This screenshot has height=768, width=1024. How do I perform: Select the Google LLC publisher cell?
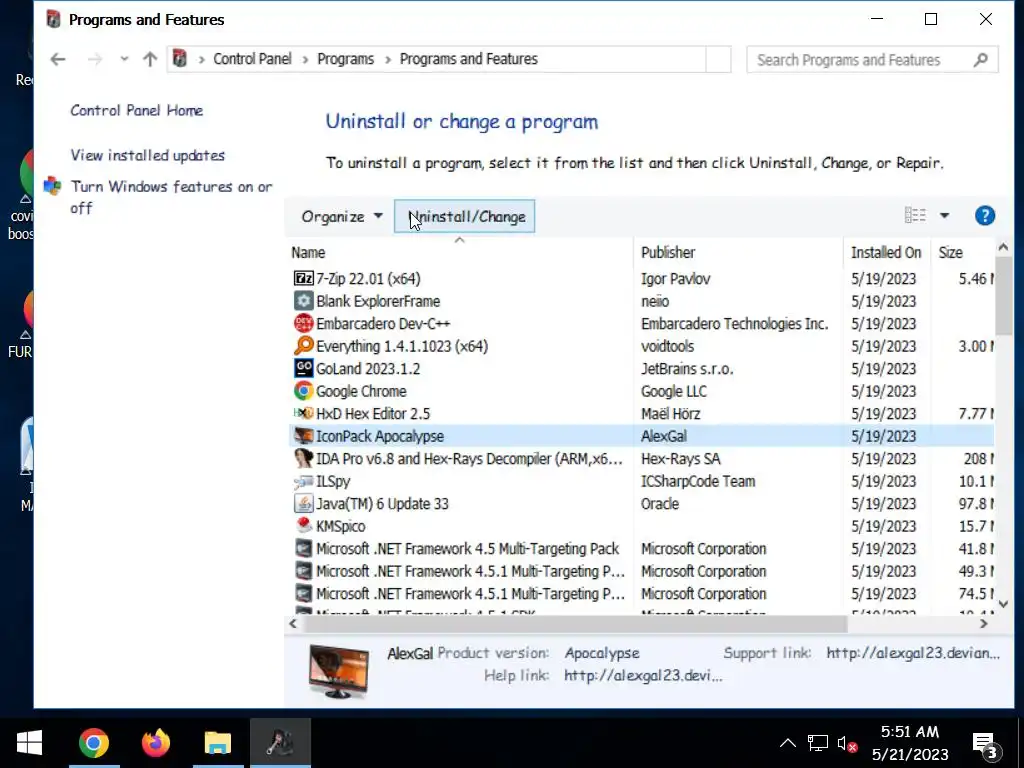point(673,391)
